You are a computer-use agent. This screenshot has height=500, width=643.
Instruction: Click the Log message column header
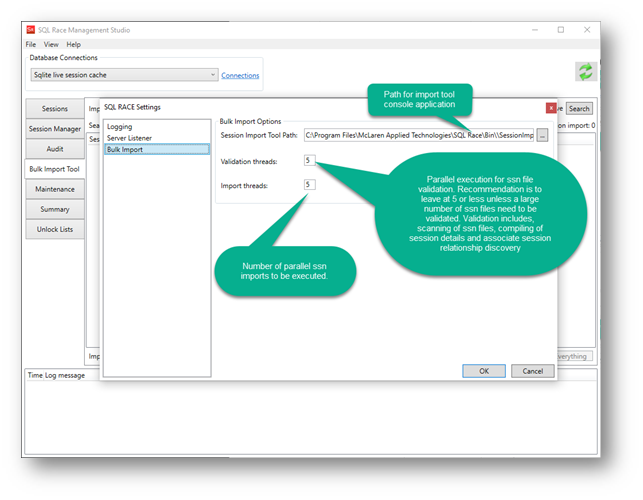click(x=65, y=375)
